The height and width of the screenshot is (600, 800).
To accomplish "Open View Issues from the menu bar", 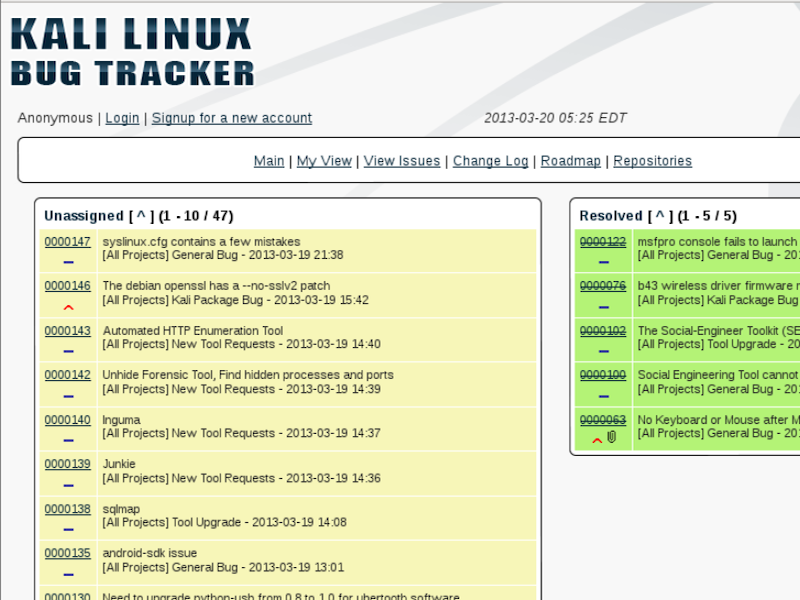I will (x=401, y=161).
